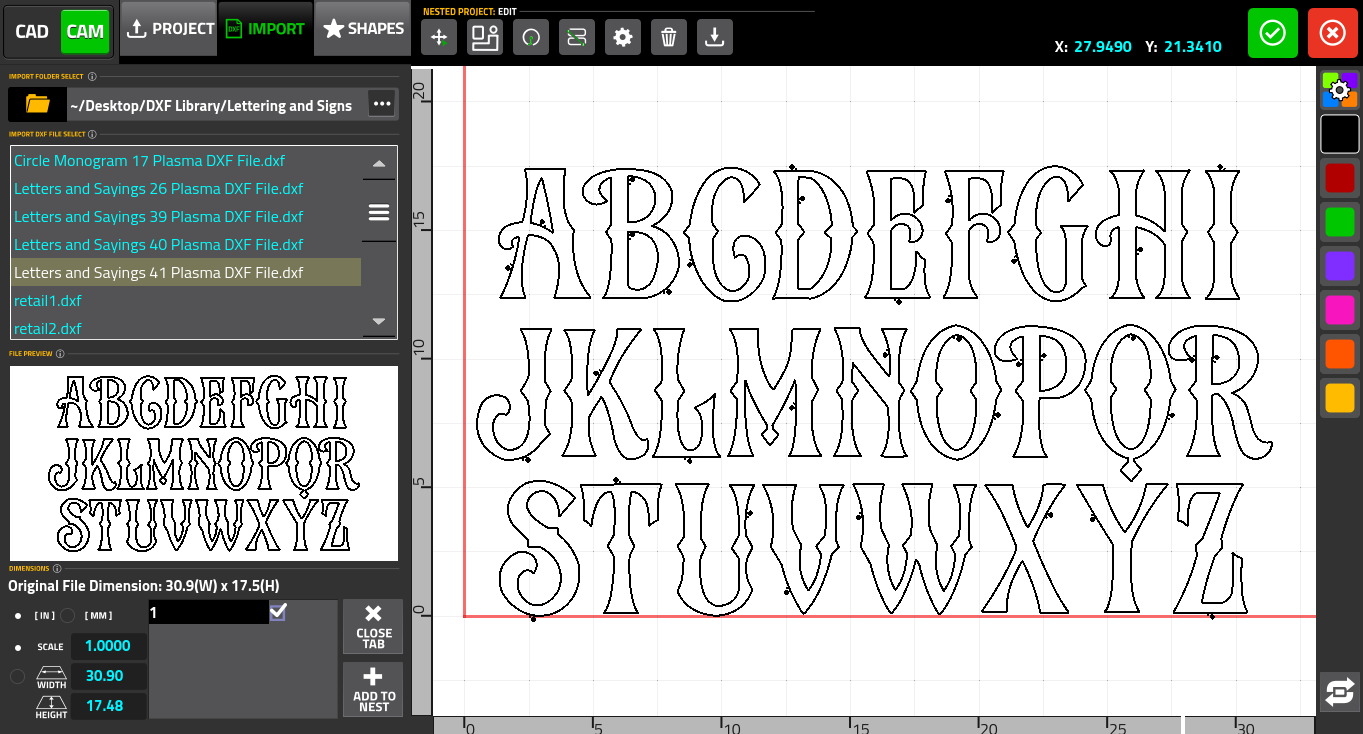Click the Original File Dimension text
Screen dimensions: 1363x734
(144, 586)
